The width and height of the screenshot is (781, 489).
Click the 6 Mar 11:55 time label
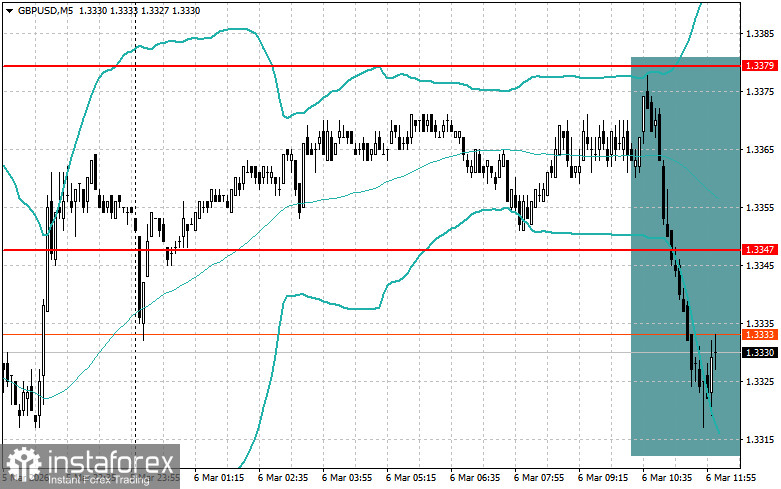(x=731, y=478)
